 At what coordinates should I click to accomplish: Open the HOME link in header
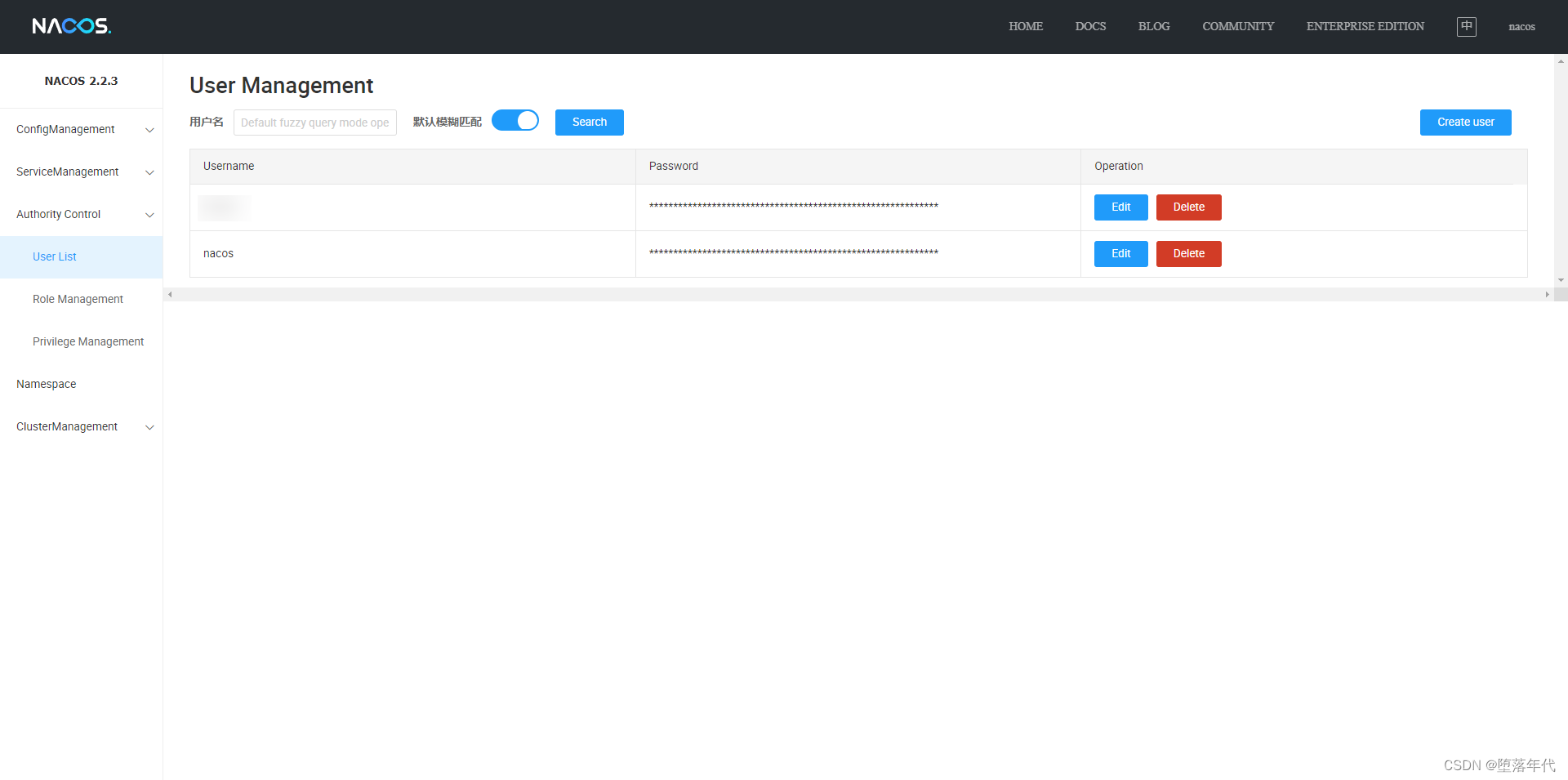[1026, 26]
